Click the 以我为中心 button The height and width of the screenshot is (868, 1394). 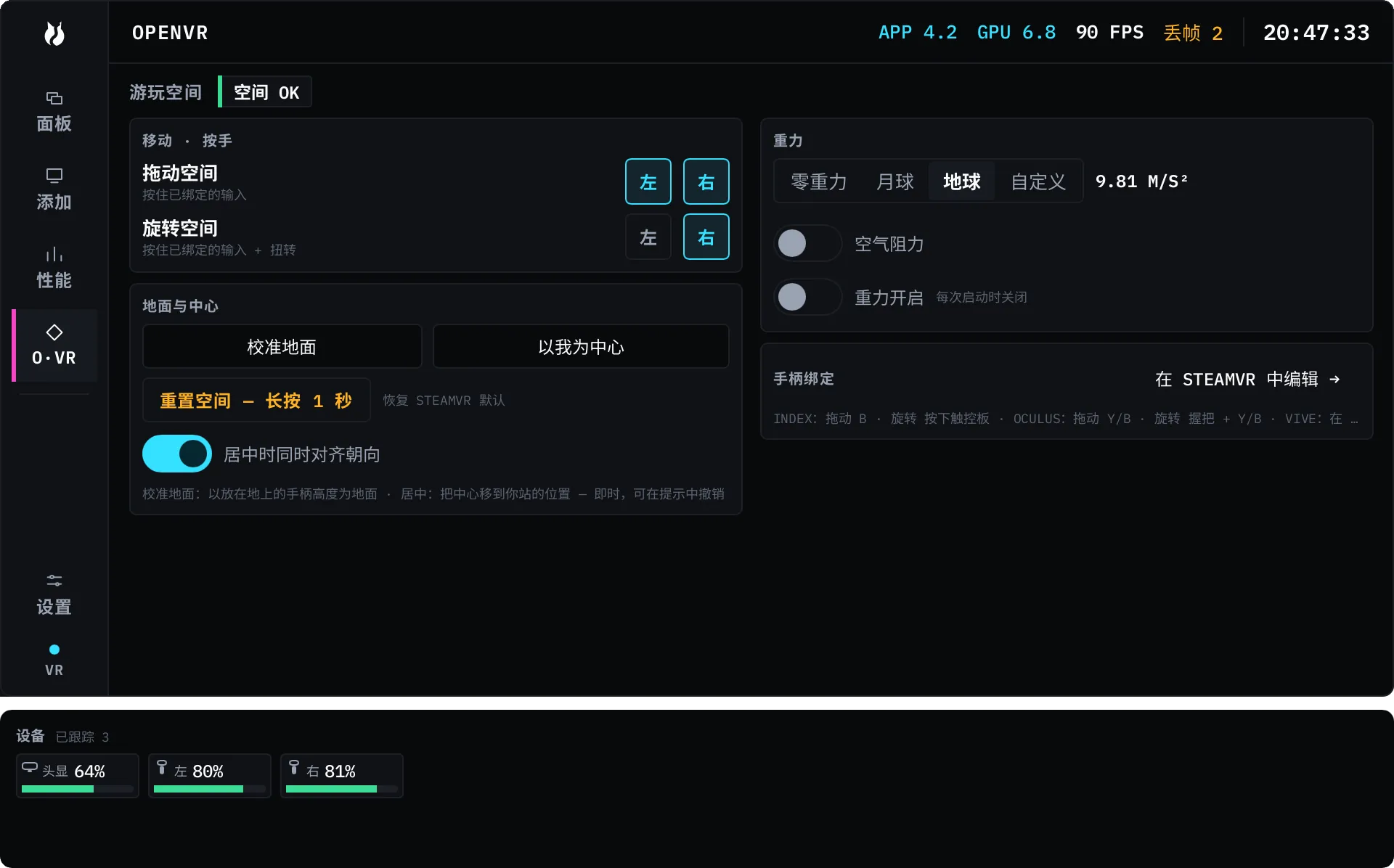click(581, 347)
